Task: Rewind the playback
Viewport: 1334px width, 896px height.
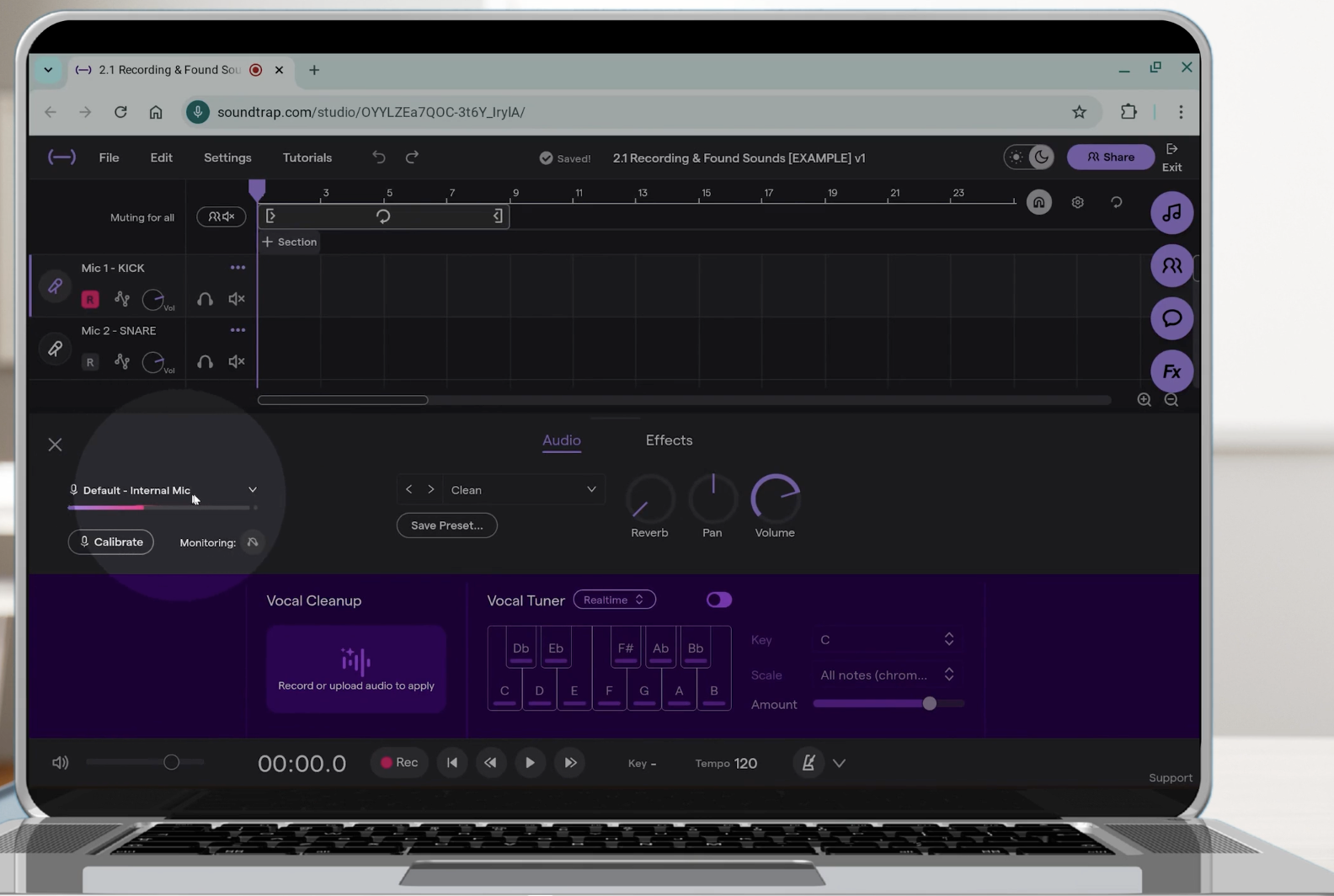Action: tap(490, 763)
